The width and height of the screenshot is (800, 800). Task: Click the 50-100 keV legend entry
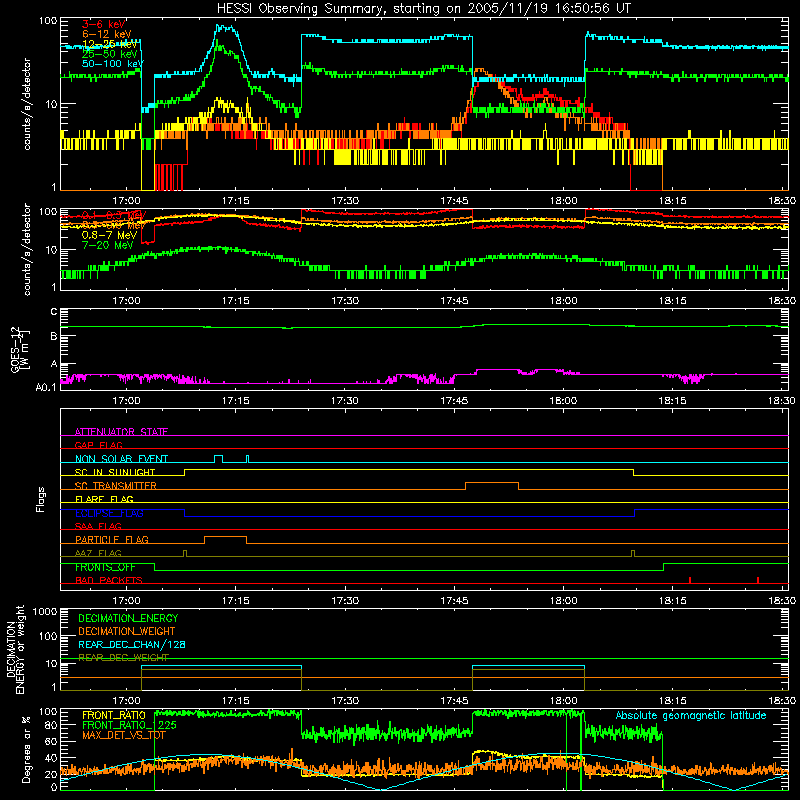click(113, 64)
